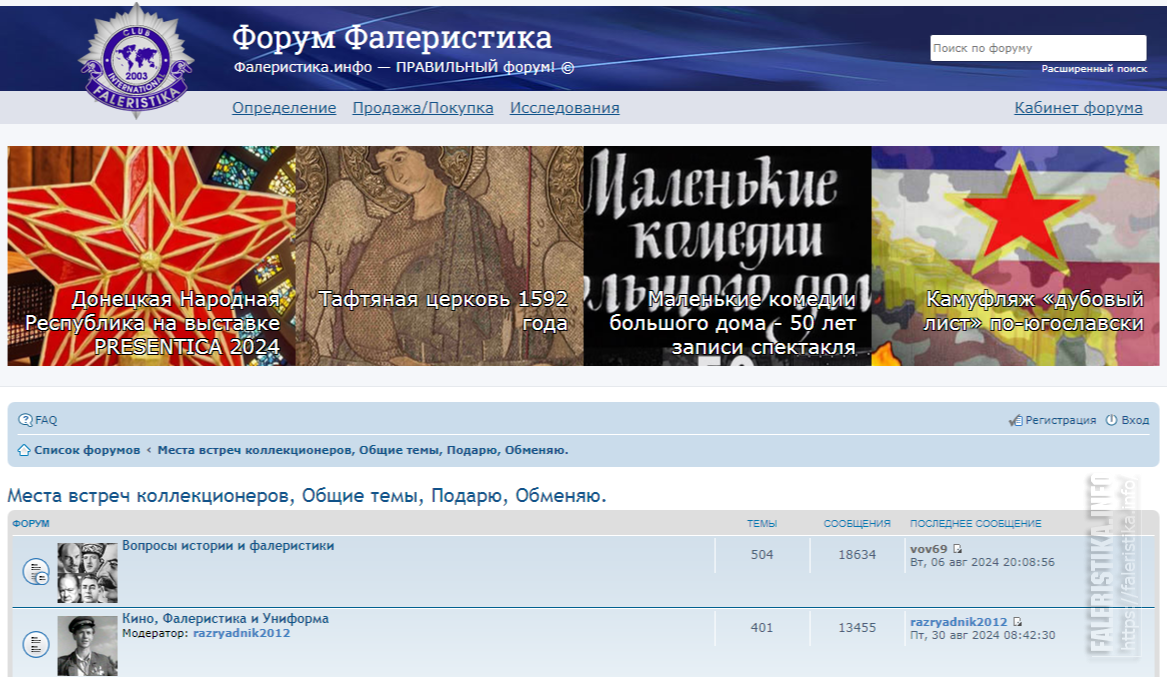Viewport: 1167px width, 677px height.
Task: Click the search magnifier in the header search box
Action: tap(1138, 47)
